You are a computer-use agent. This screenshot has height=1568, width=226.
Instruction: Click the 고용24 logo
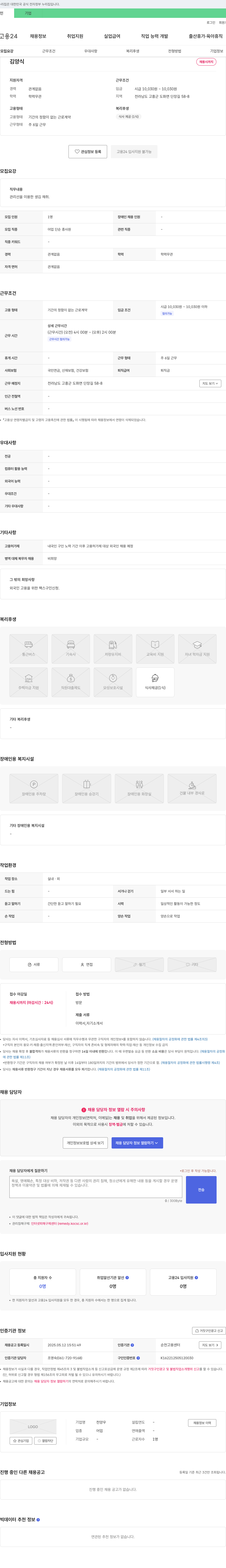tap(8, 36)
